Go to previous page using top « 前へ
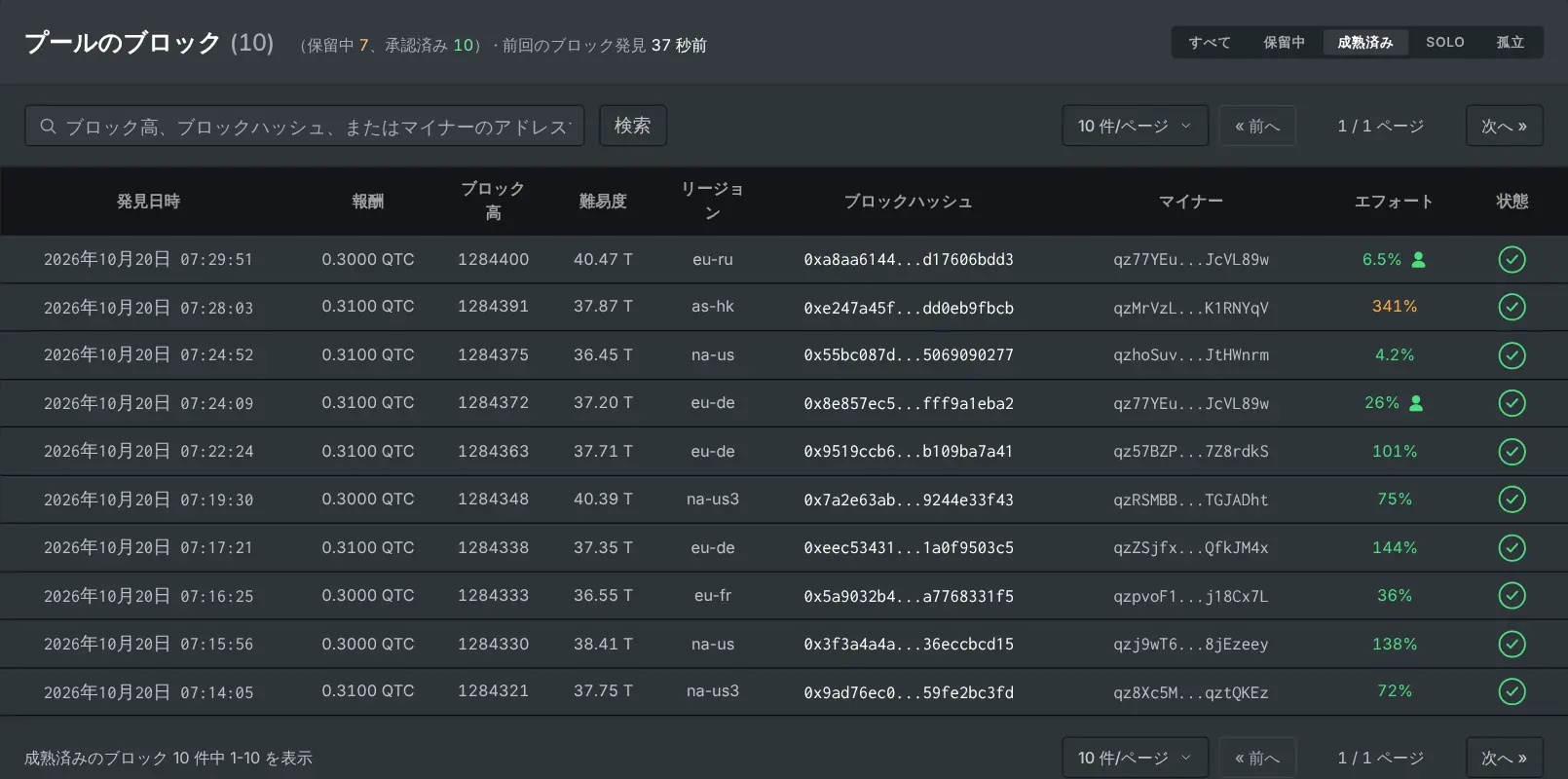1568x779 pixels. (1257, 126)
